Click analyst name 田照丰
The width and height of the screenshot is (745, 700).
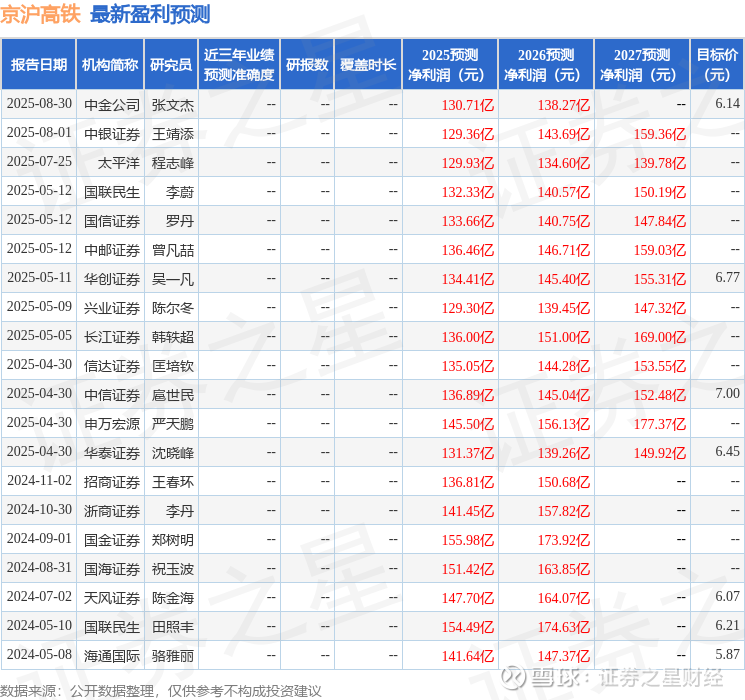[x=172, y=627]
